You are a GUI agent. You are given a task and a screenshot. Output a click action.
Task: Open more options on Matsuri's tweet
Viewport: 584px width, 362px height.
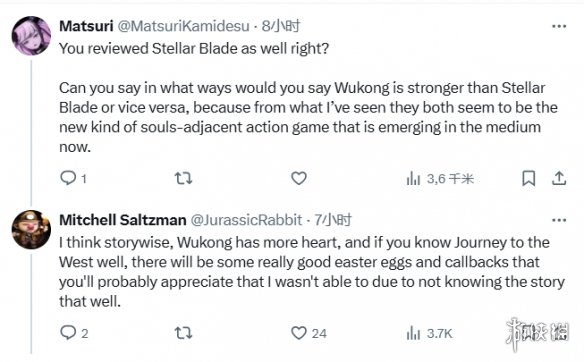coord(559,26)
